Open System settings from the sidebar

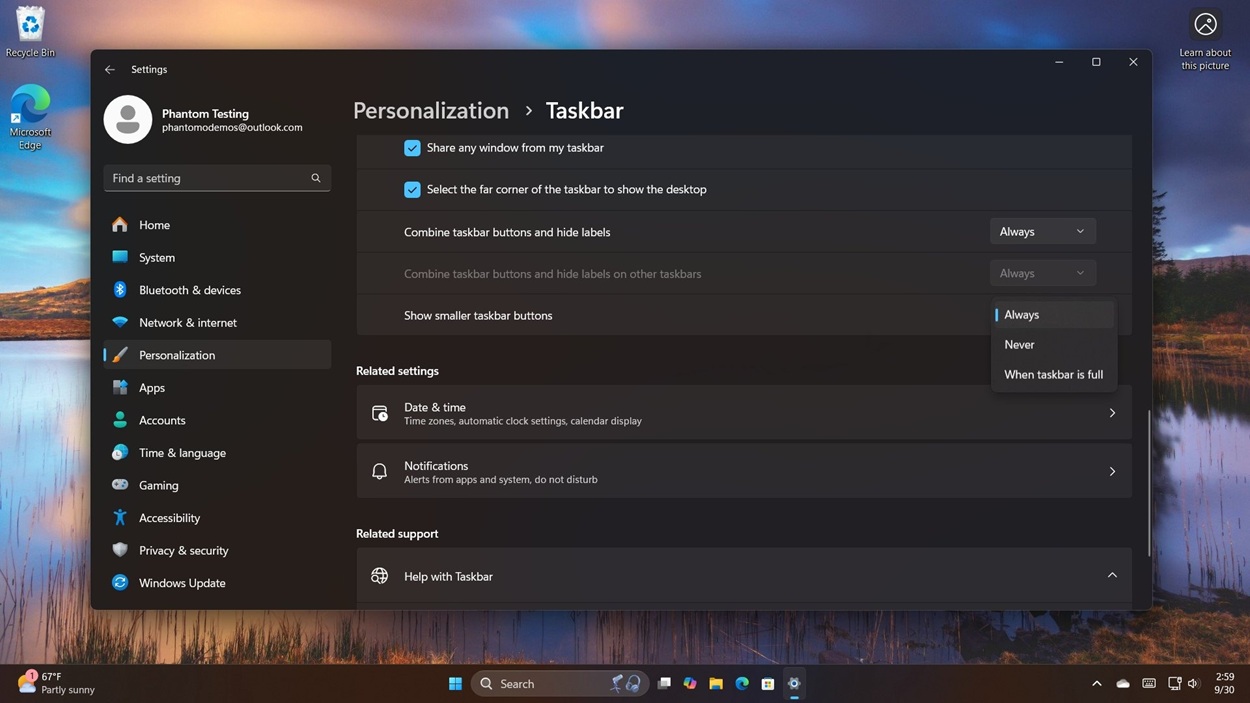click(156, 257)
